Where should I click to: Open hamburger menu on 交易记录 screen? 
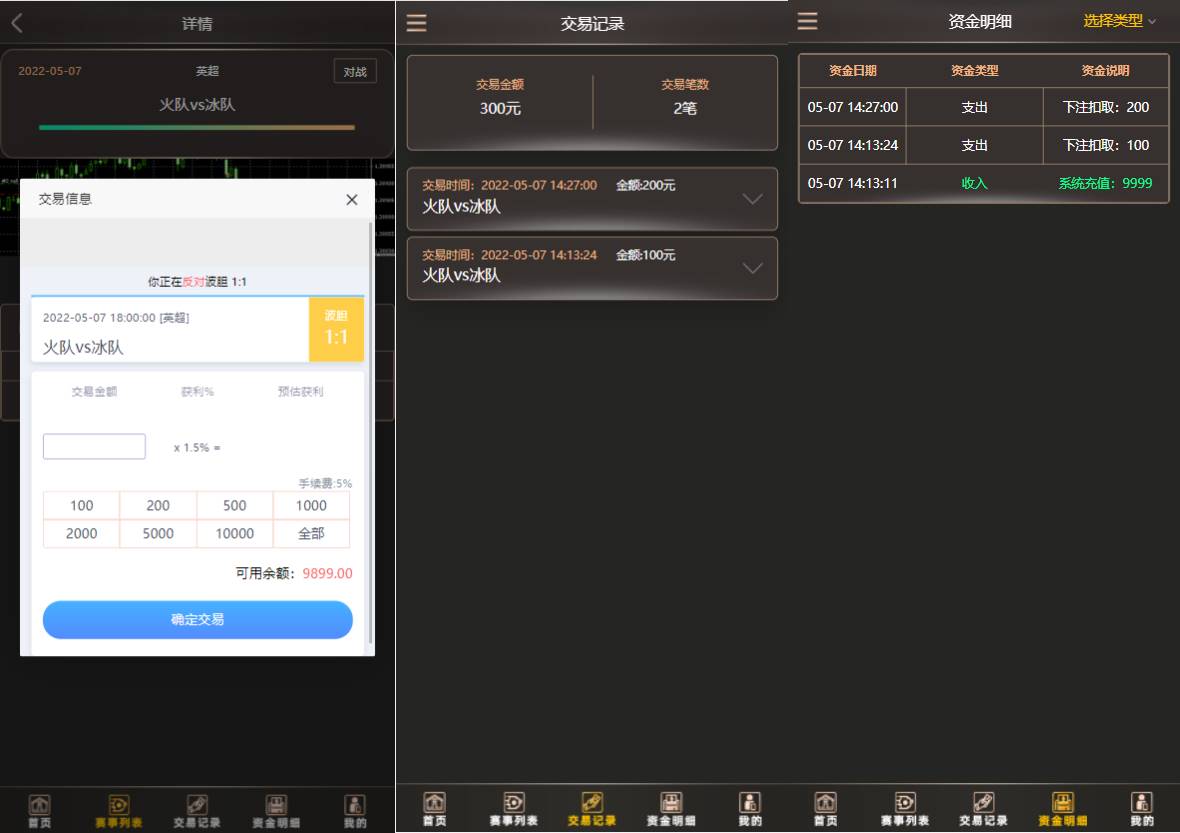(416, 23)
